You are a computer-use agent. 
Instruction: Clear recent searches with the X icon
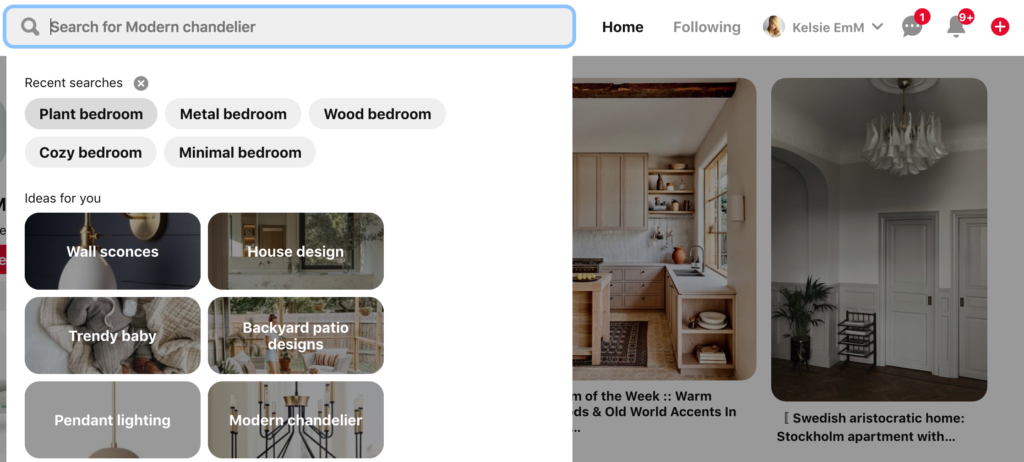click(141, 83)
